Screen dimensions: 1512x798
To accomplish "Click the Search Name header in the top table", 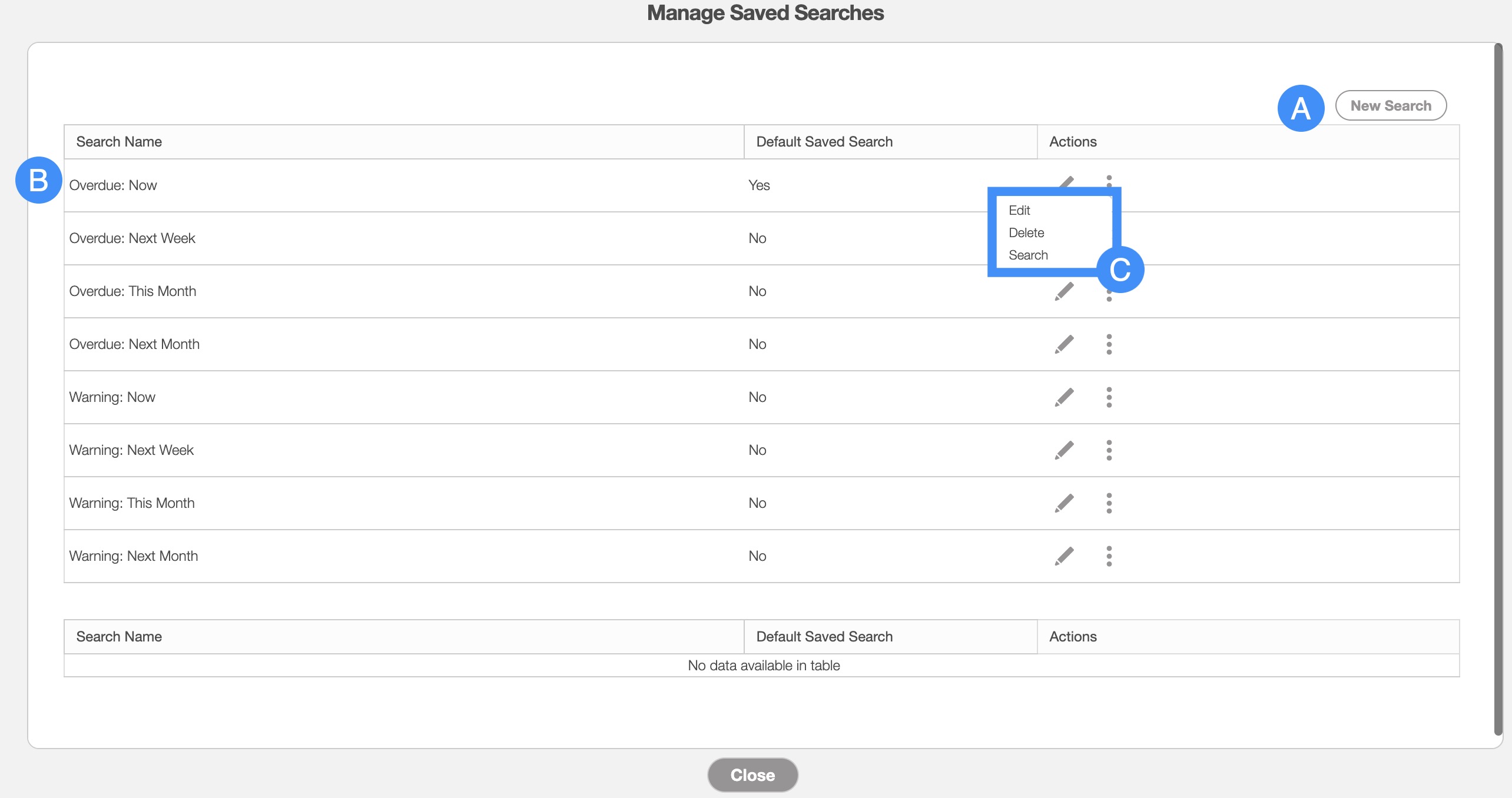I will pyautogui.click(x=119, y=142).
